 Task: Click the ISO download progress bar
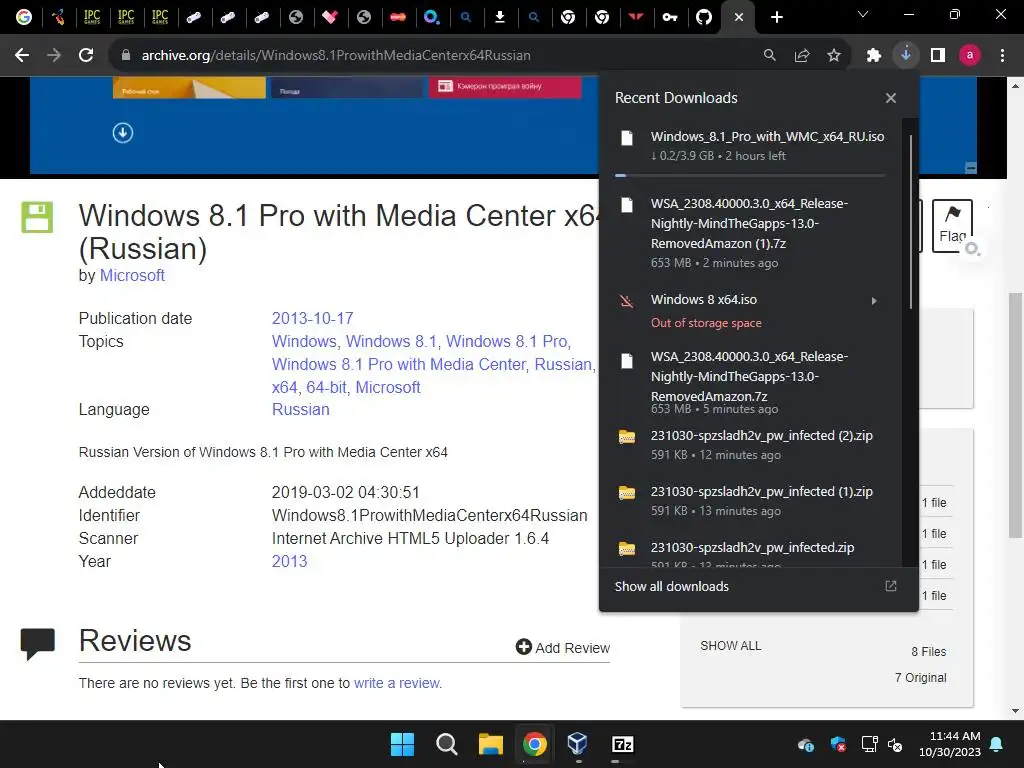(x=750, y=175)
